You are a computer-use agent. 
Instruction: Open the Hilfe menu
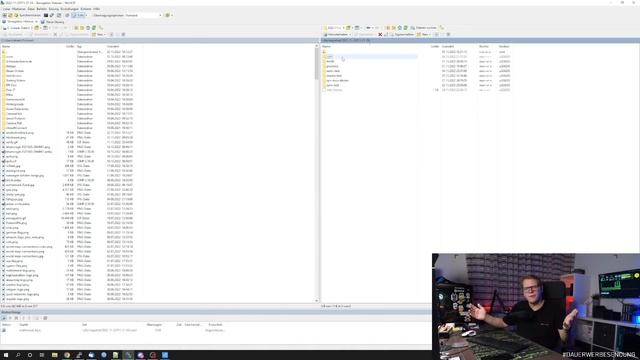tap(96, 9)
